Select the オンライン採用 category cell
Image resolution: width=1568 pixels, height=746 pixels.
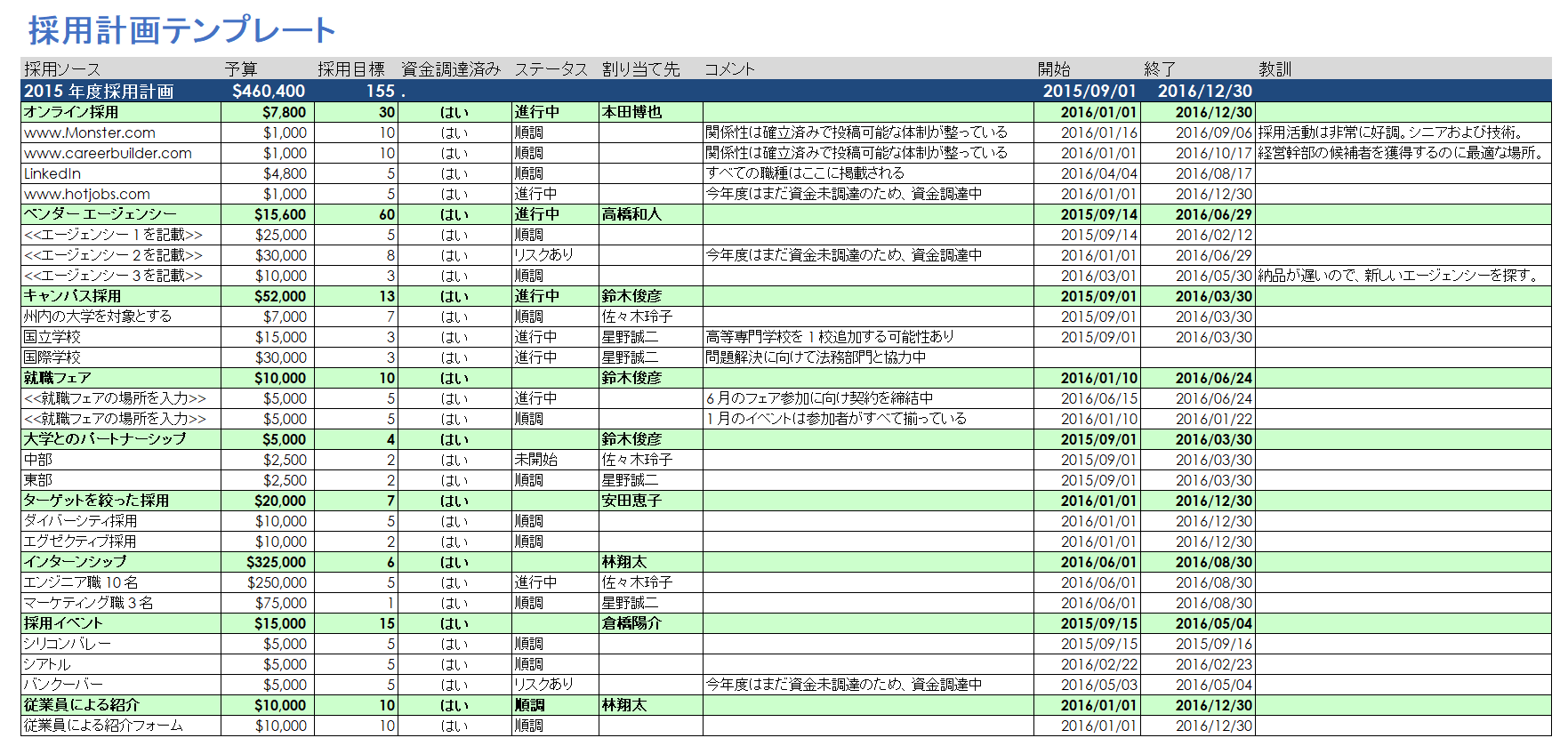point(71,113)
